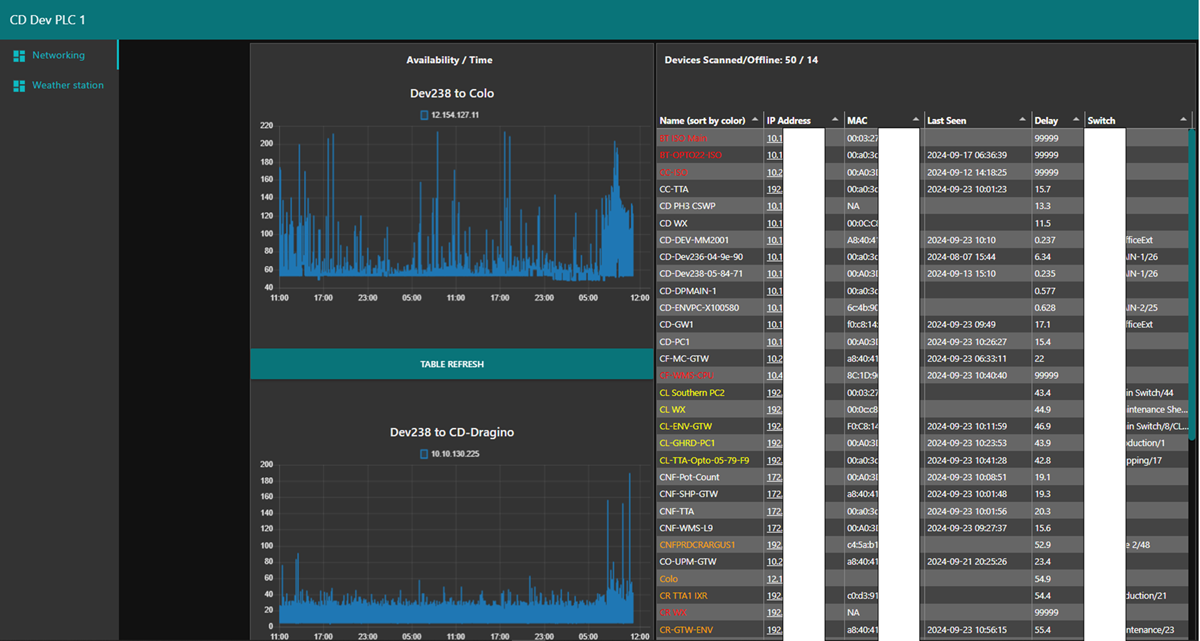Click the grid icon beside Networking
1200x641 pixels.
pos(19,56)
